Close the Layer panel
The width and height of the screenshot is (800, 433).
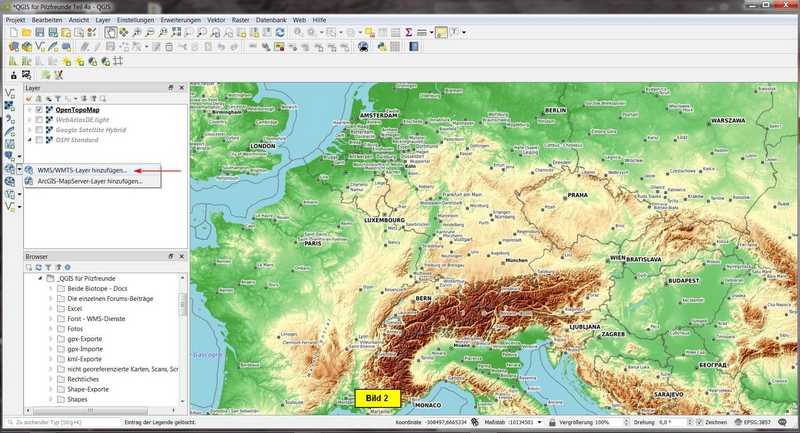click(182, 88)
